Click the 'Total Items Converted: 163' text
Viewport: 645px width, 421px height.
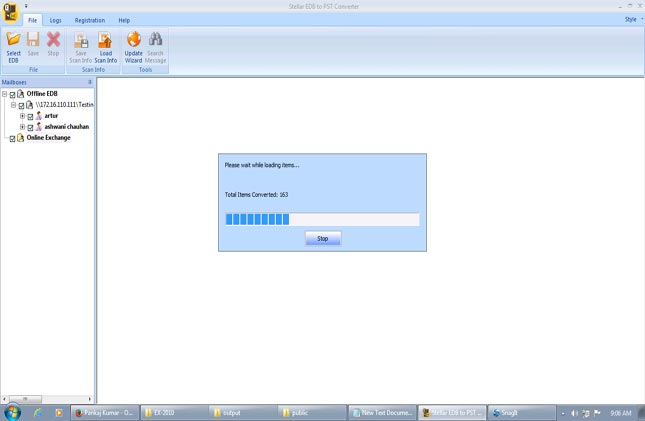point(256,195)
